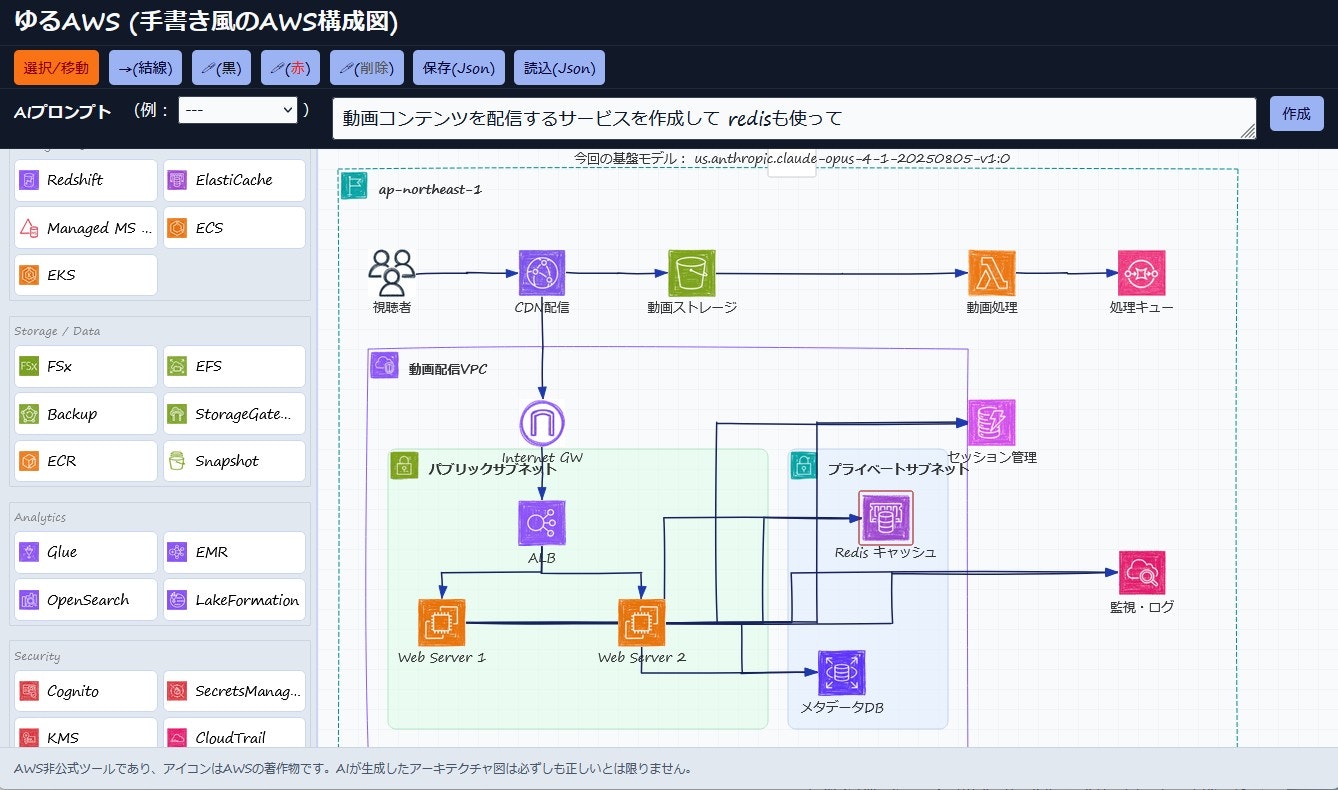Select the EFS storage icon
This screenshot has height=790, width=1338.
click(233, 366)
